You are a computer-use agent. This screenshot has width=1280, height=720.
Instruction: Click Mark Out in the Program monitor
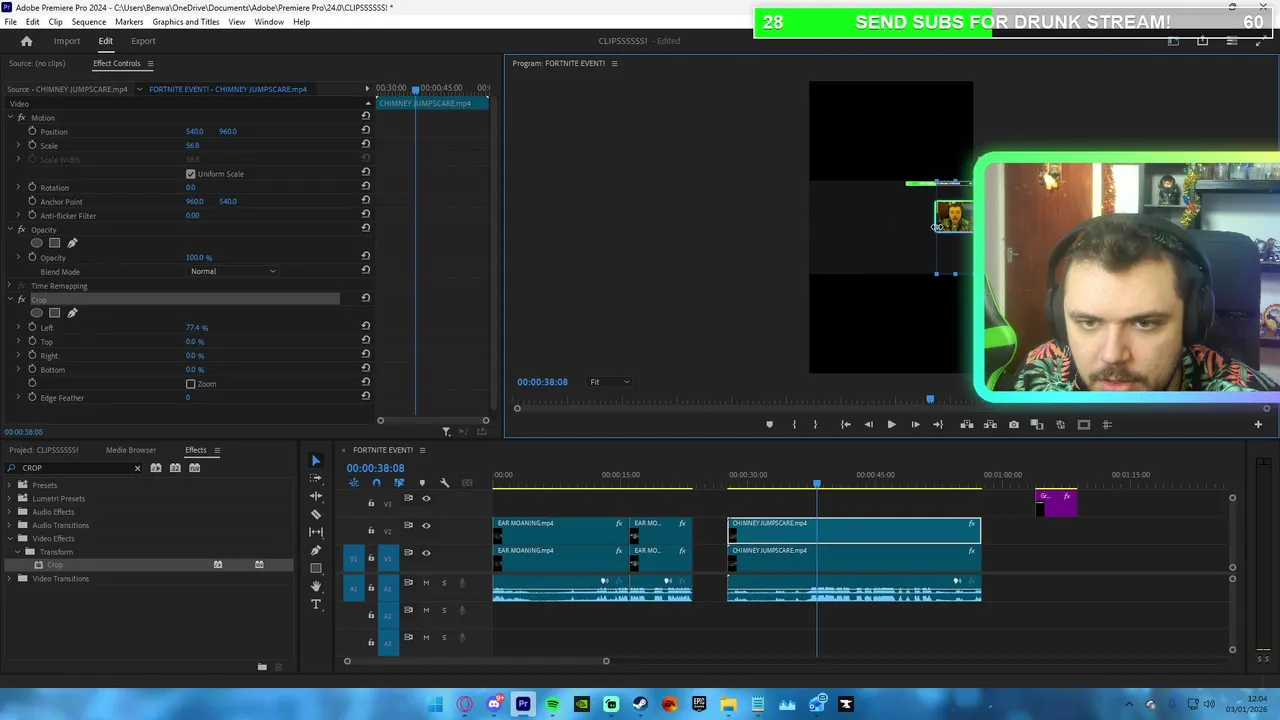point(816,425)
